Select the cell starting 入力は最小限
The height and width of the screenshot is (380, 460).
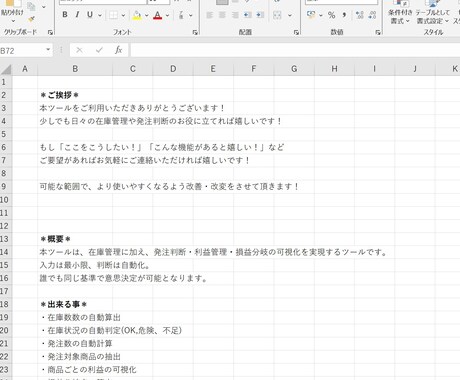click(75, 265)
